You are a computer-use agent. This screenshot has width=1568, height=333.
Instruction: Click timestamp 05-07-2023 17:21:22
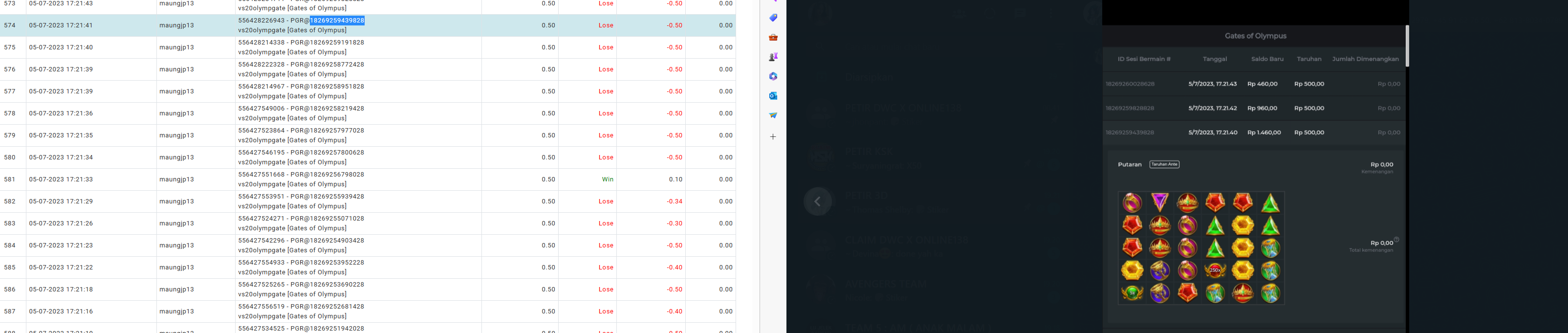[x=61, y=267]
